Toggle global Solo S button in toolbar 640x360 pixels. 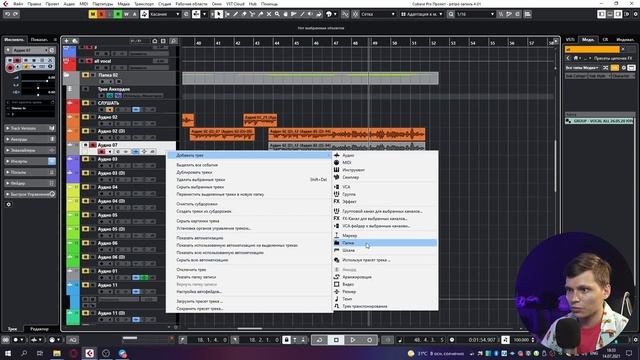[x=102, y=14]
